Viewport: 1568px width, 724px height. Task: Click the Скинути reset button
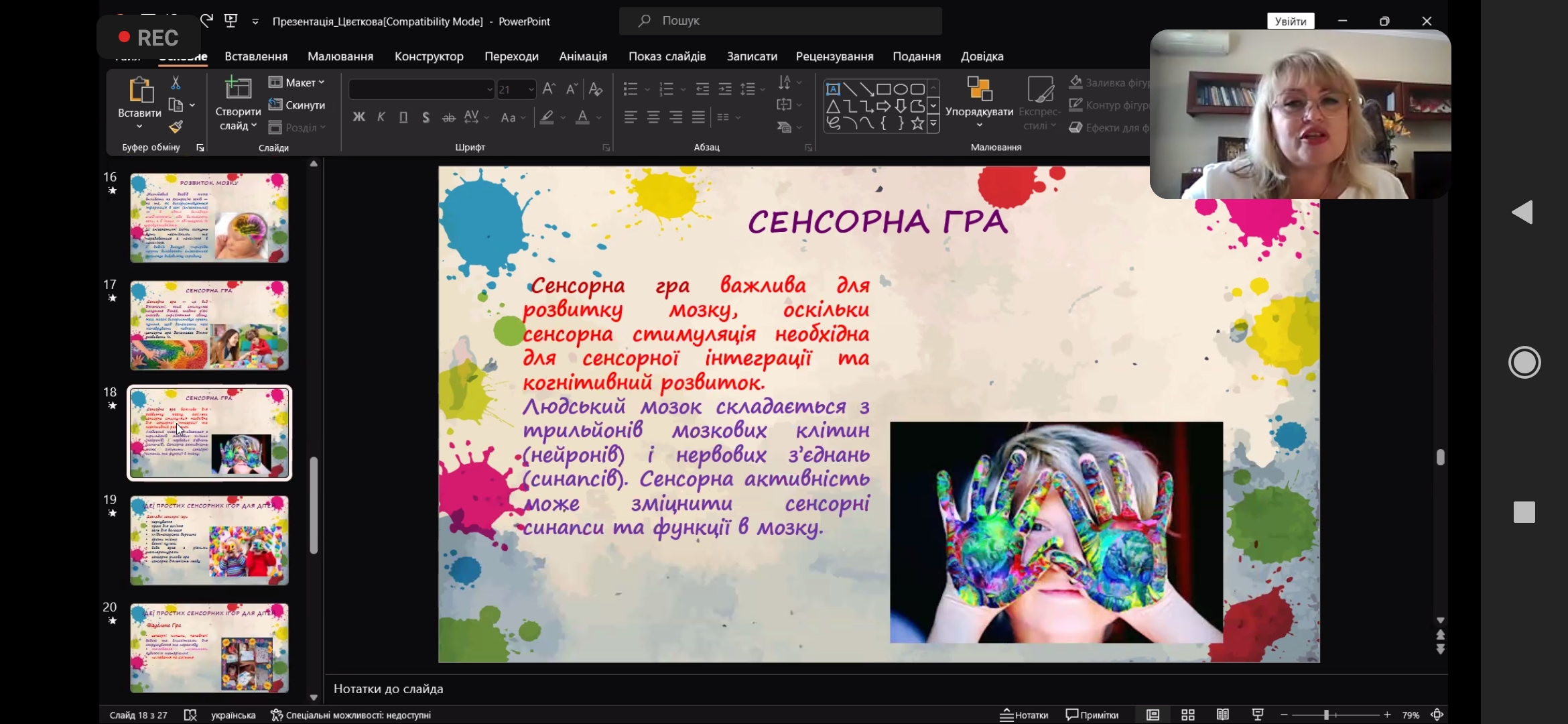point(297,105)
